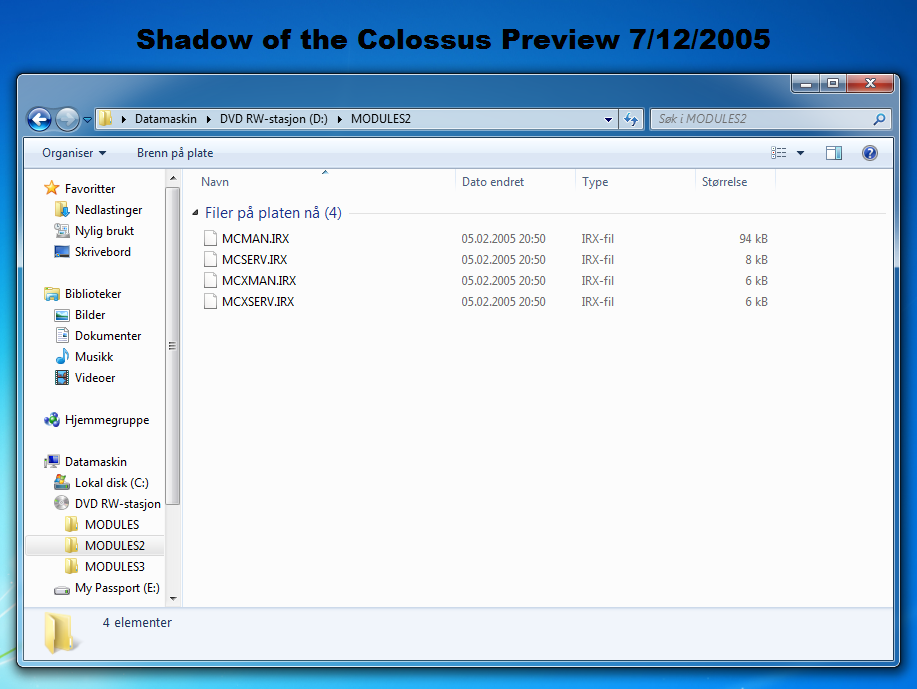Open the Dokumenter library

(108, 336)
